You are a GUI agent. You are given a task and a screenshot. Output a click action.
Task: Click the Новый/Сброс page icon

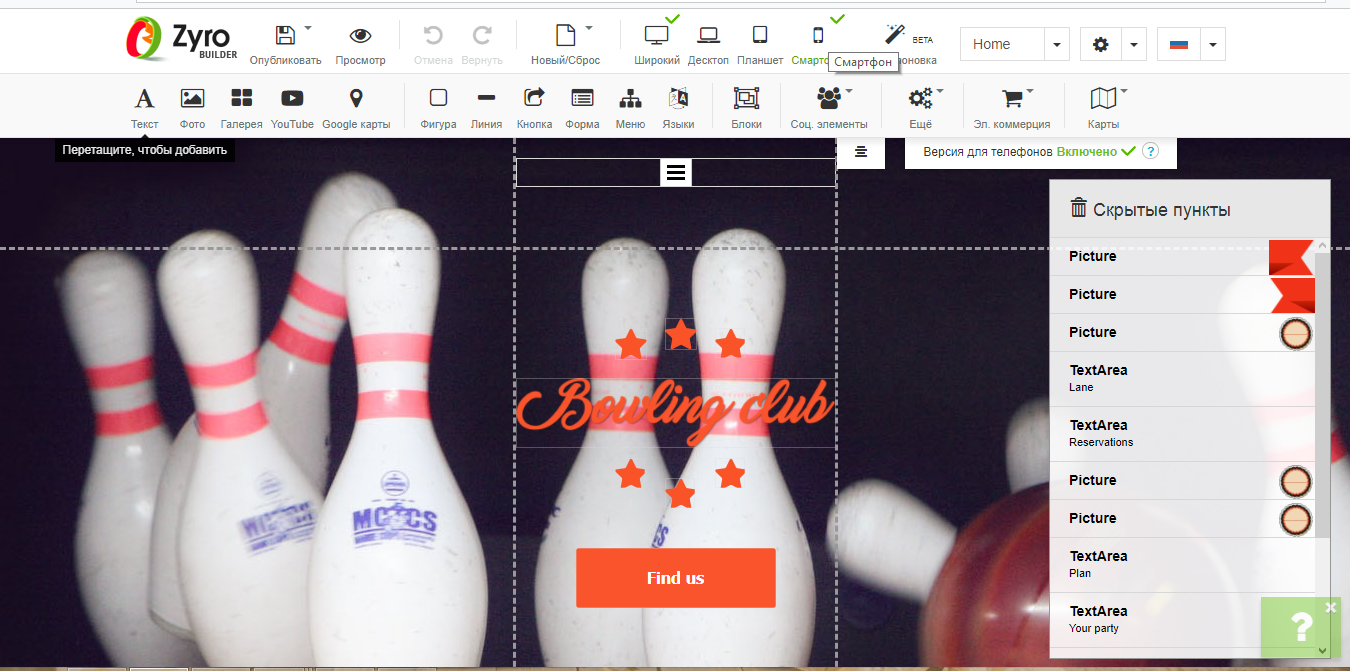click(x=565, y=36)
